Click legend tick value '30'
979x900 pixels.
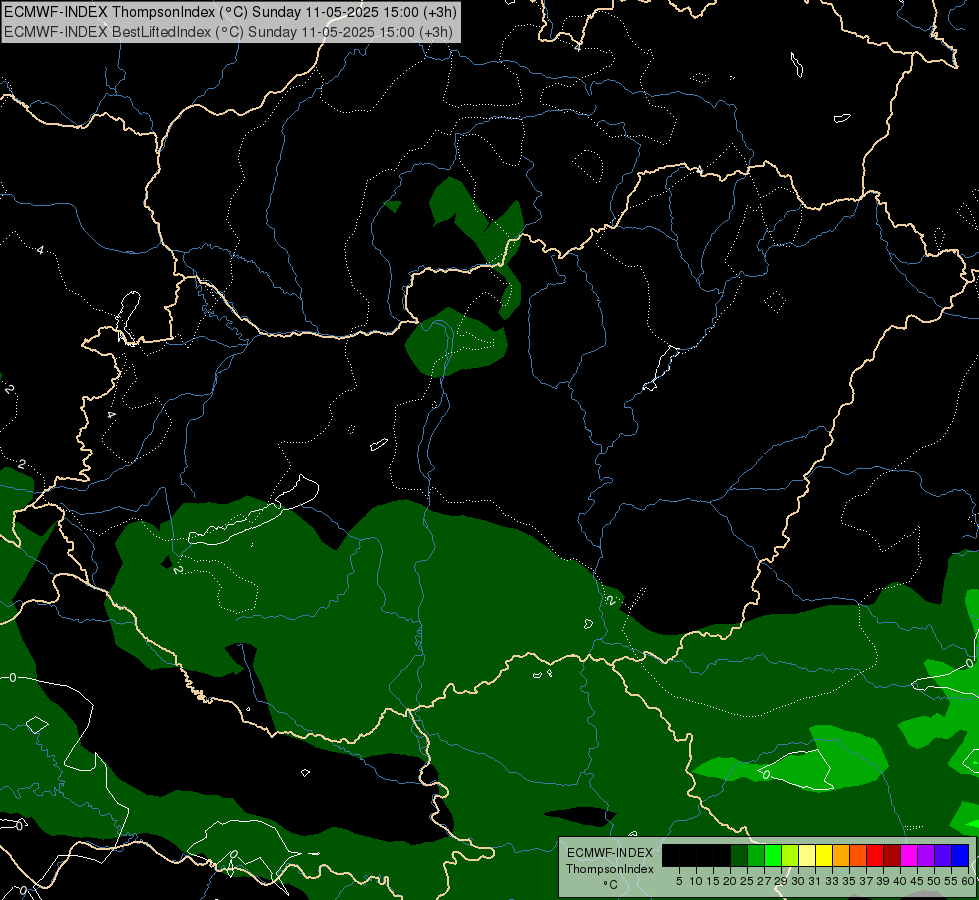click(x=798, y=881)
